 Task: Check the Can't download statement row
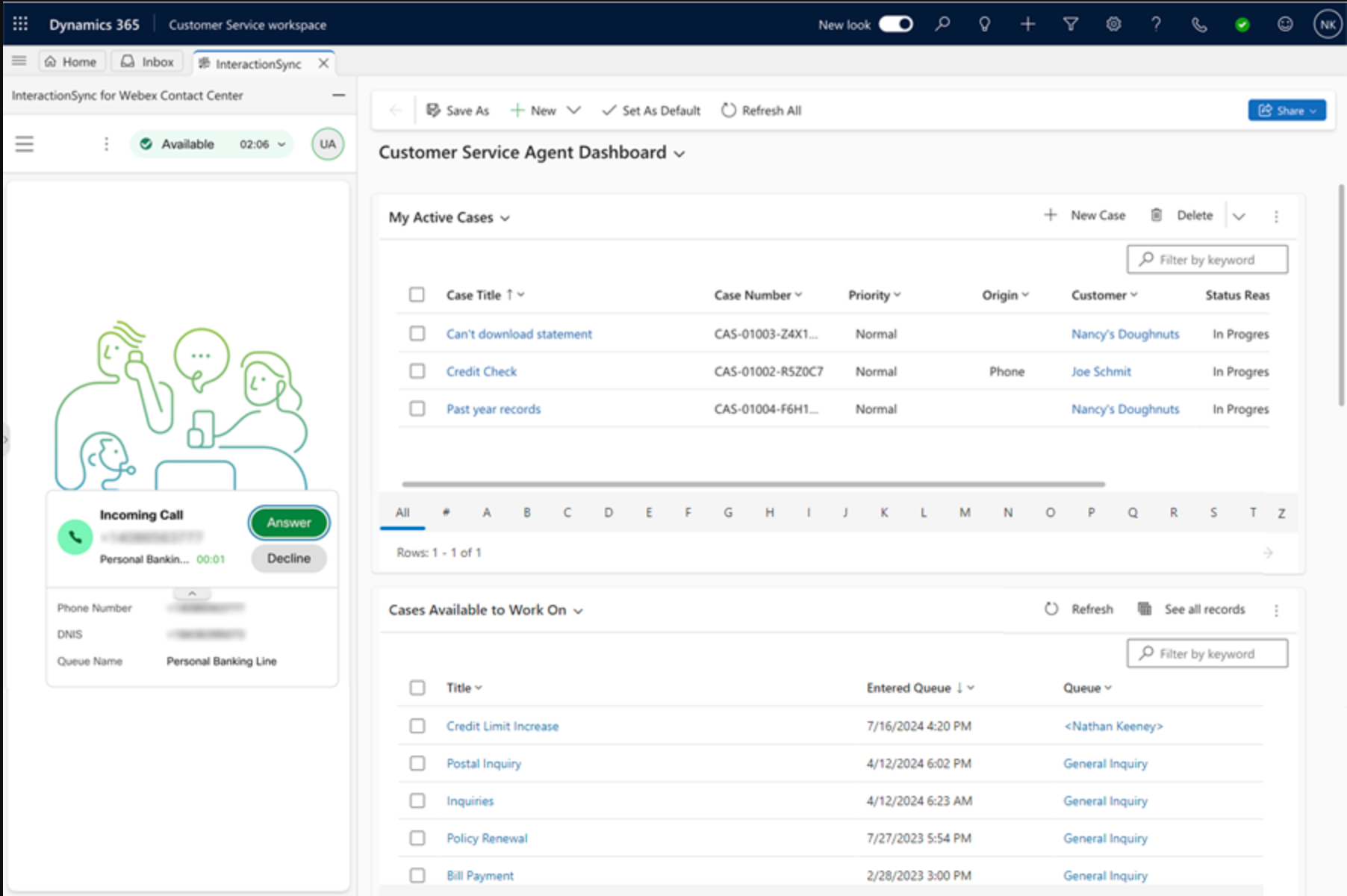click(x=417, y=333)
